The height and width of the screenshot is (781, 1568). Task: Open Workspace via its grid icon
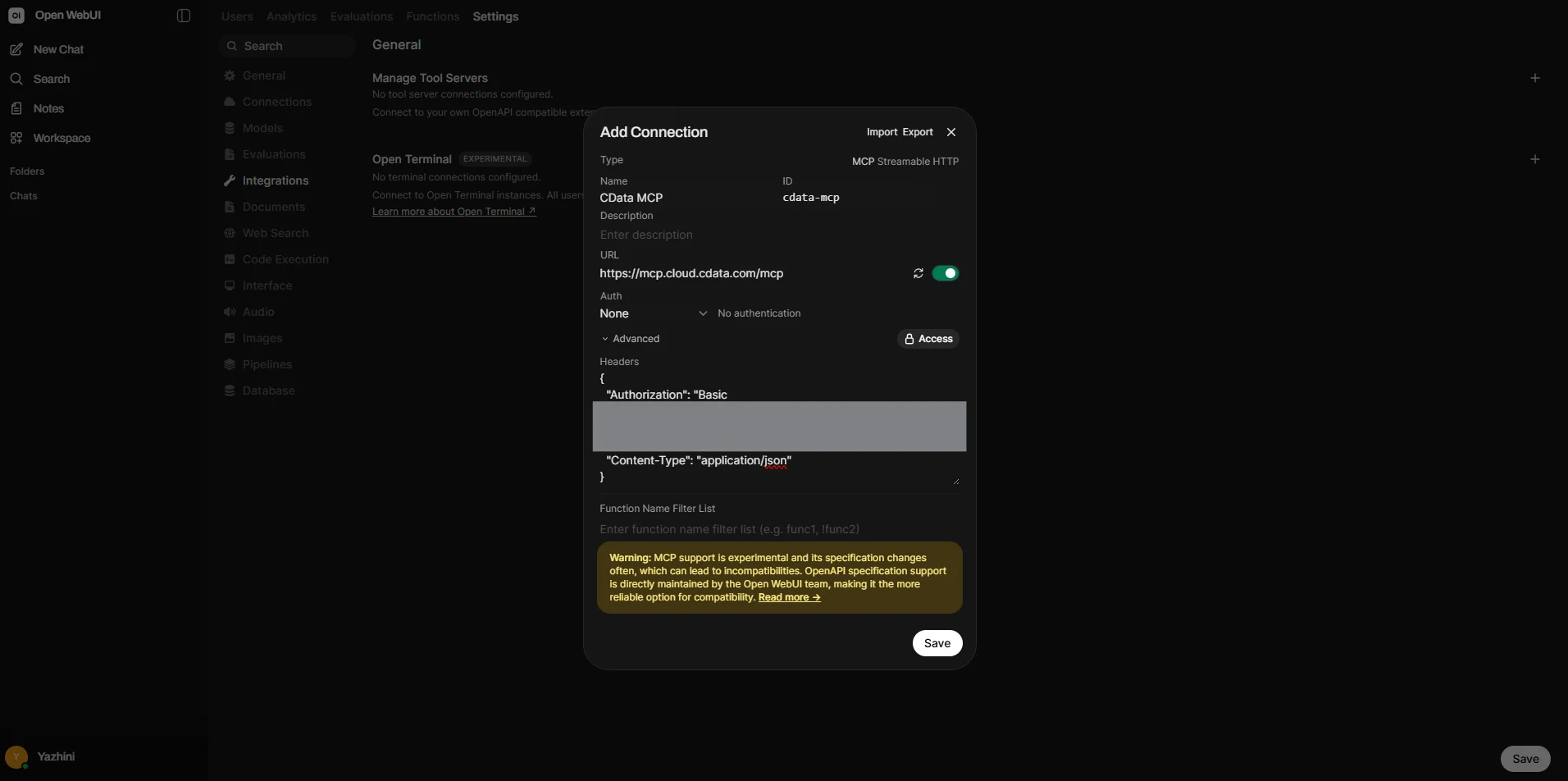click(x=16, y=138)
